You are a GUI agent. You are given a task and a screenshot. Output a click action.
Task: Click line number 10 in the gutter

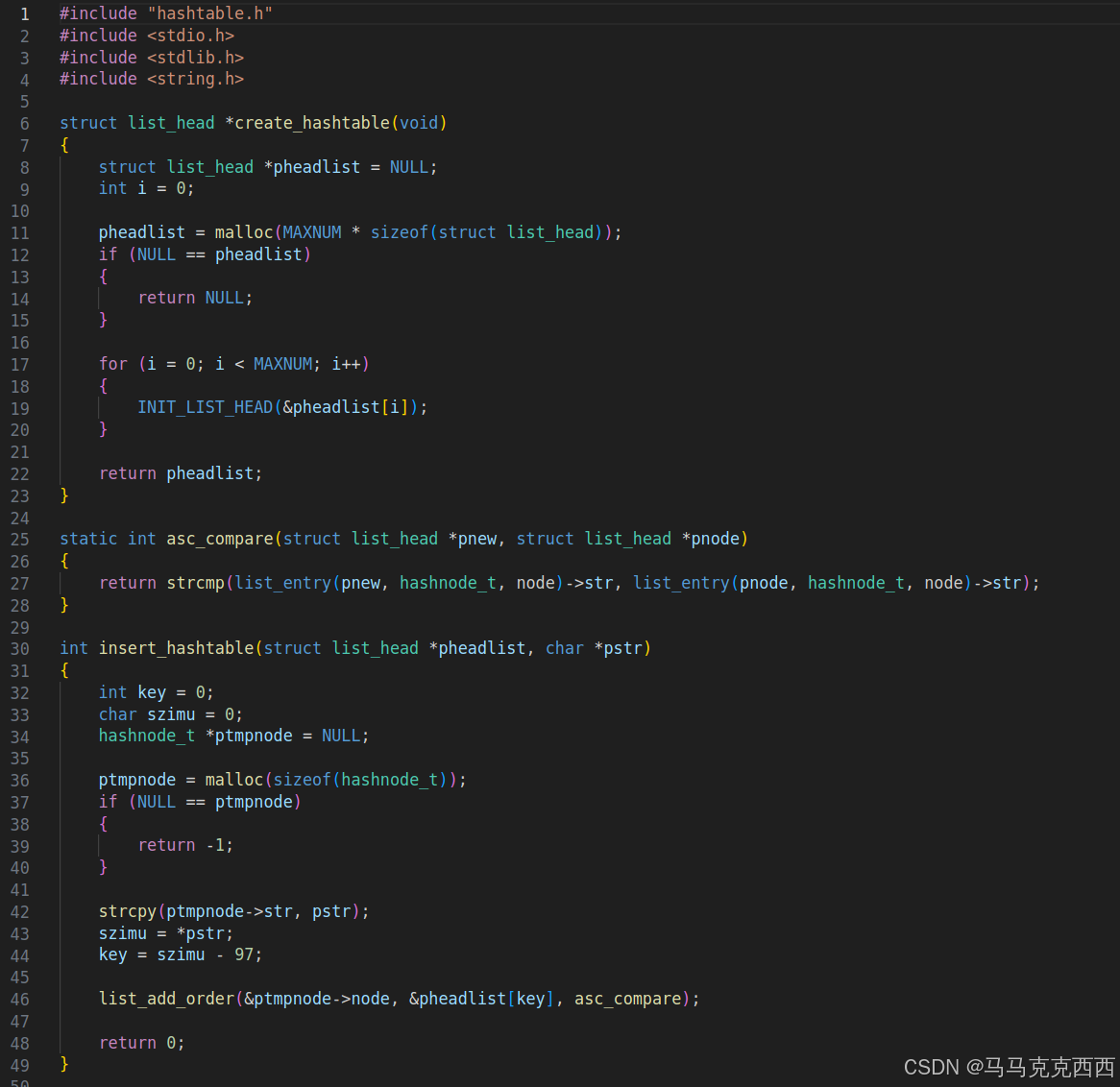click(x=20, y=212)
